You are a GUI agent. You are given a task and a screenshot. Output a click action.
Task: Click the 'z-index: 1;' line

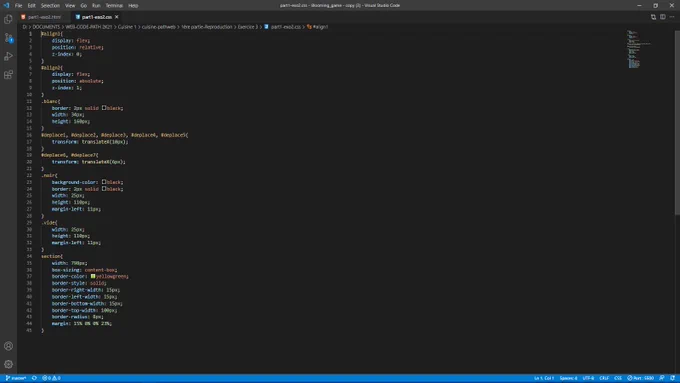click(67, 88)
